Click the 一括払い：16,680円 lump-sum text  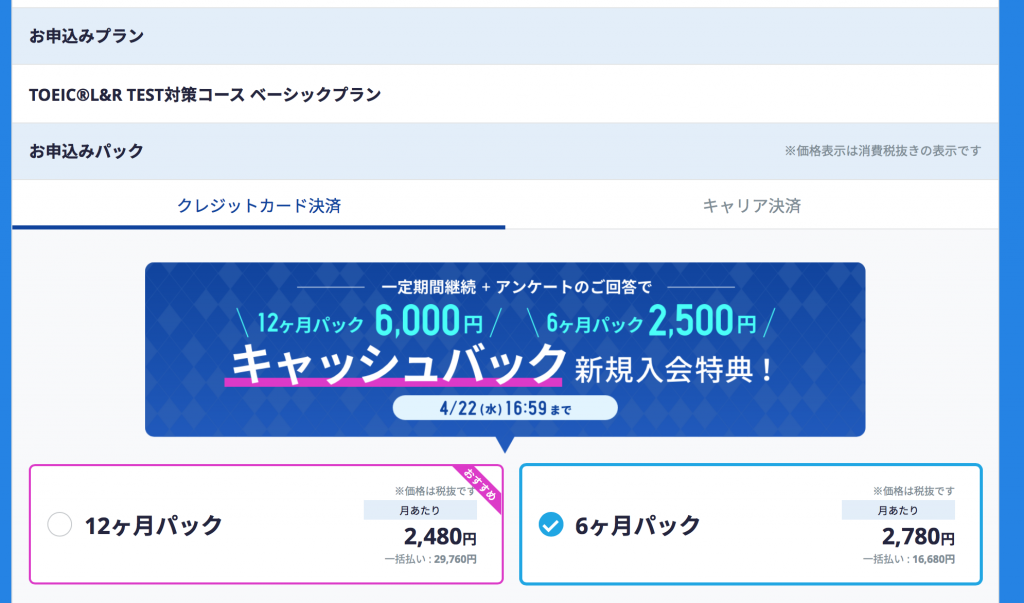tap(908, 559)
